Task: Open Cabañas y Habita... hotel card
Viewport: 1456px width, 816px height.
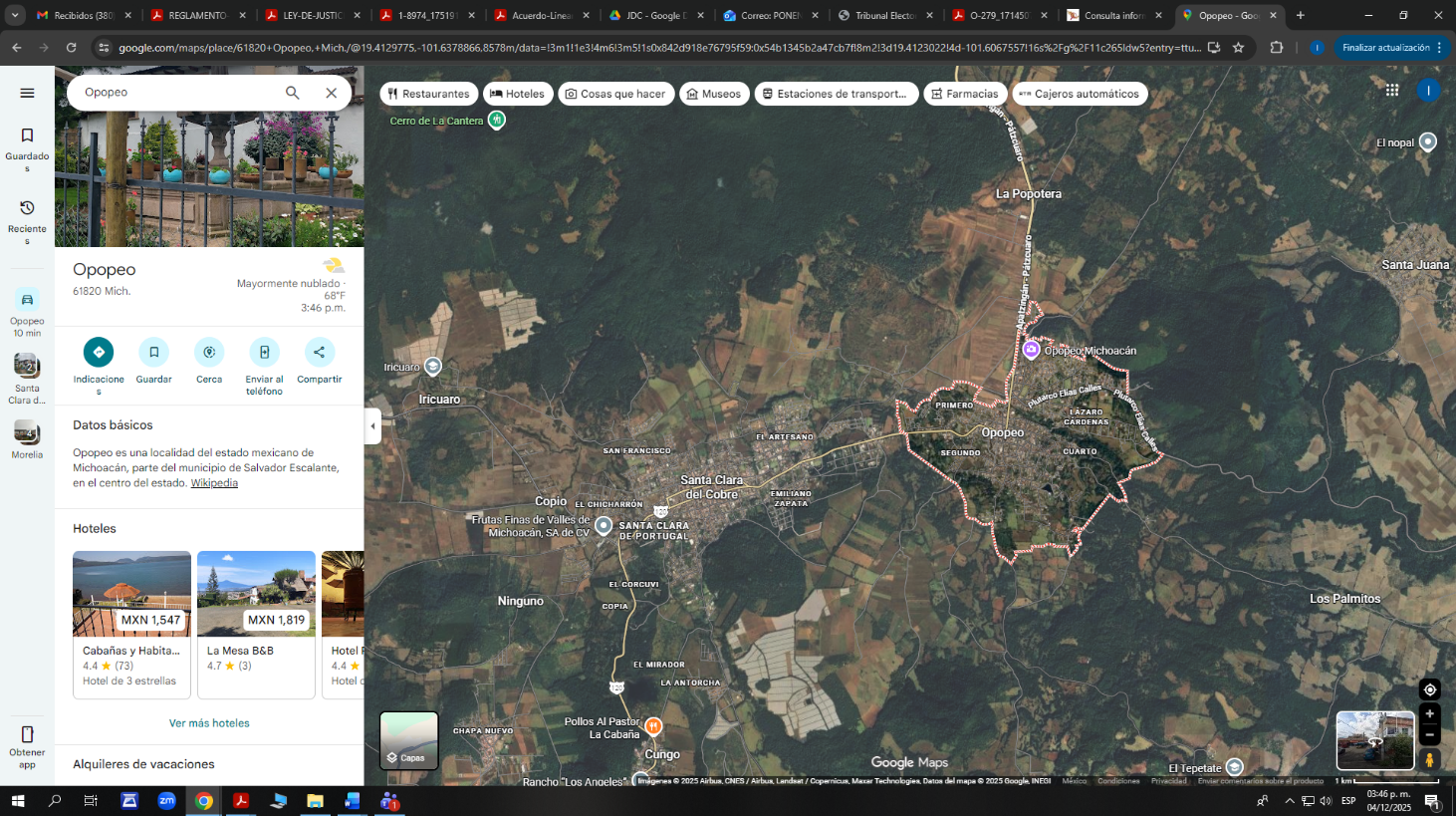Action: tap(131, 624)
